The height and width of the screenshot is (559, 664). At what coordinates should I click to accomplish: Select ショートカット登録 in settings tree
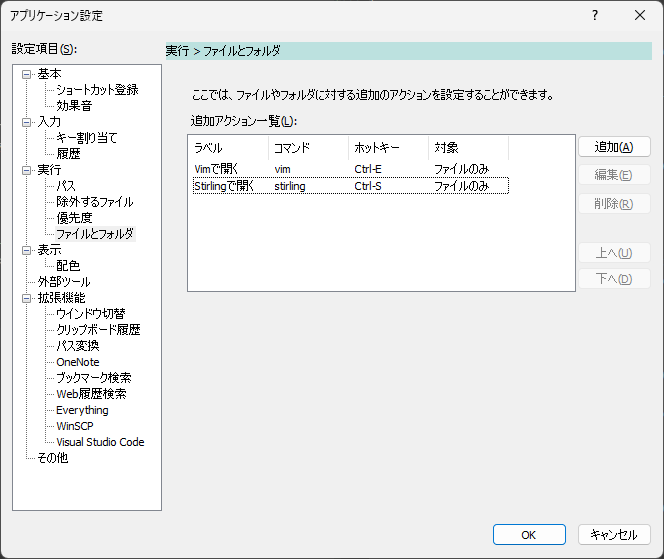point(97,90)
